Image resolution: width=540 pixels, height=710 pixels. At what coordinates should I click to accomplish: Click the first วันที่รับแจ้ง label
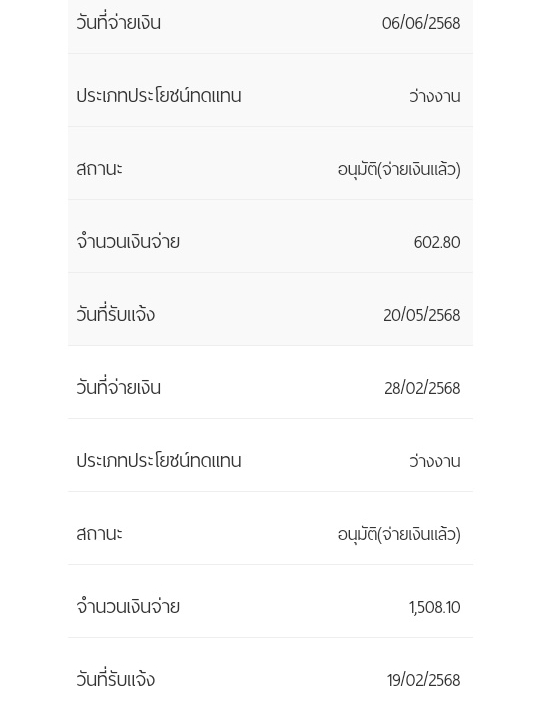(x=115, y=314)
